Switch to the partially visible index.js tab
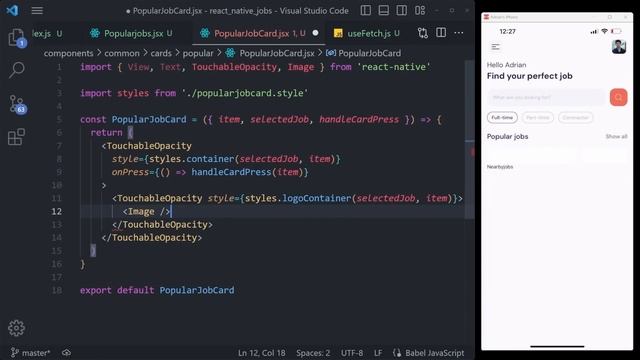 click(47, 33)
